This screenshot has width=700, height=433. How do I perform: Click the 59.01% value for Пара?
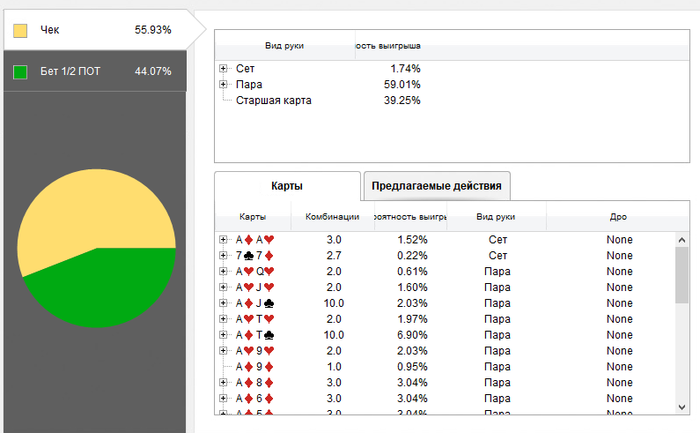[402, 84]
